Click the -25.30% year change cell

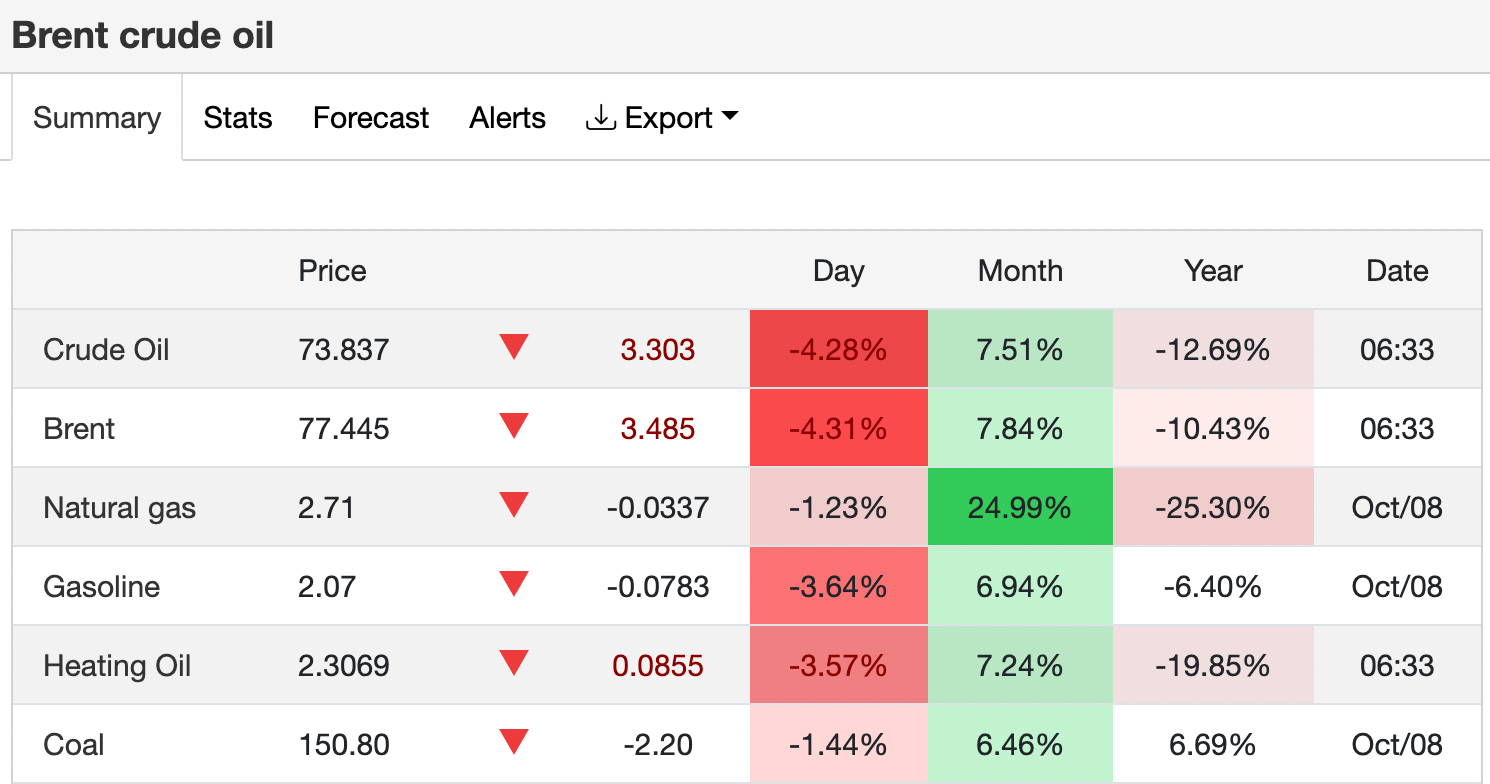[x=1213, y=507]
